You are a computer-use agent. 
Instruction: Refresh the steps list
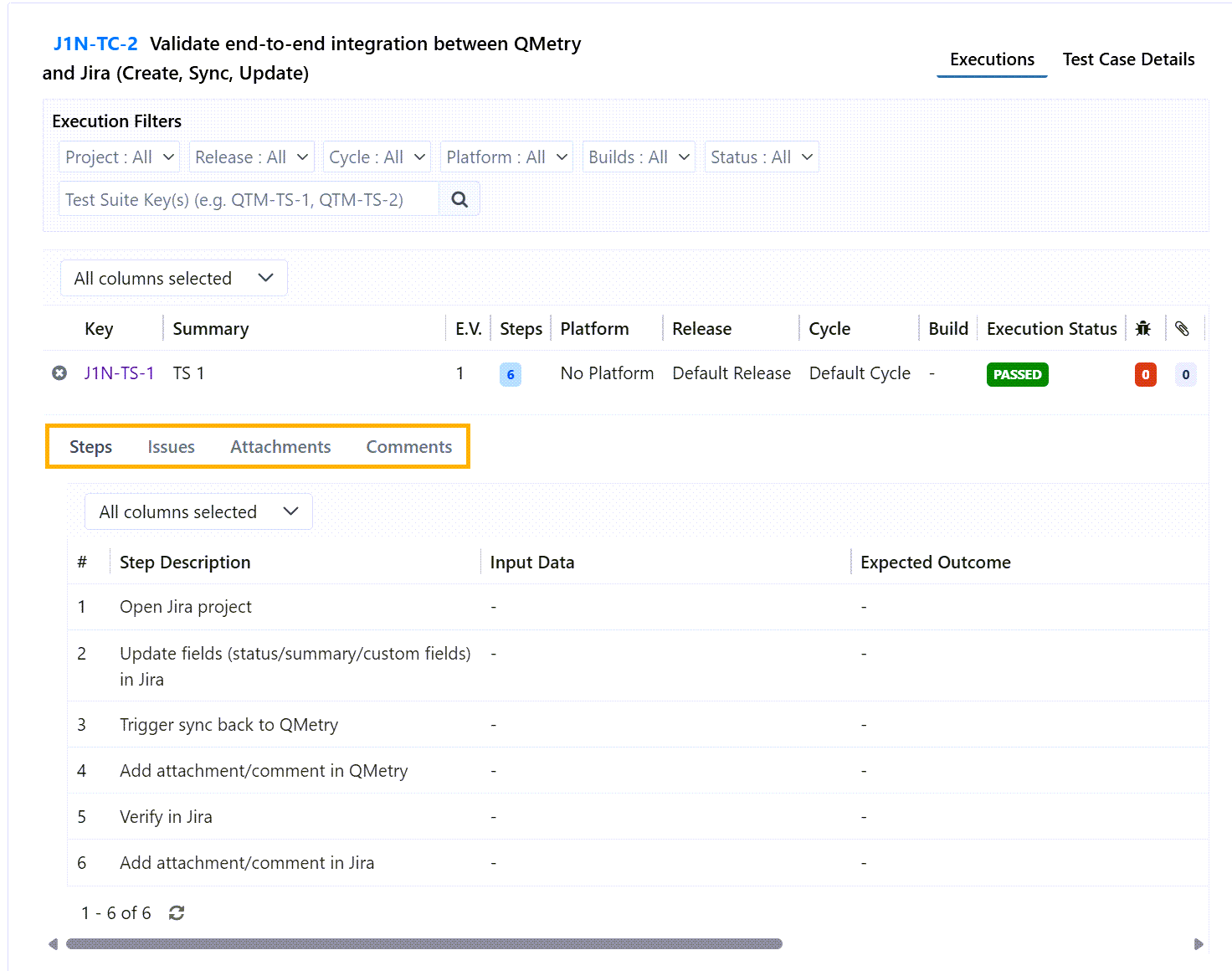[x=176, y=913]
